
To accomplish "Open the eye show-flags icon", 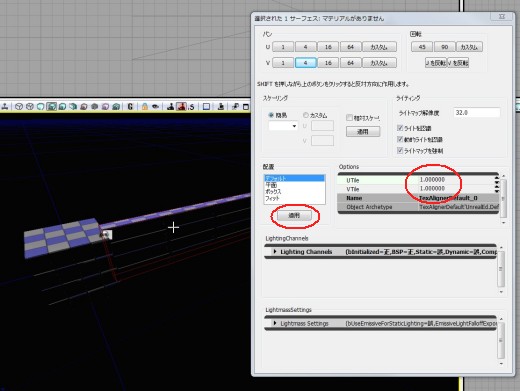I will [x=155, y=107].
